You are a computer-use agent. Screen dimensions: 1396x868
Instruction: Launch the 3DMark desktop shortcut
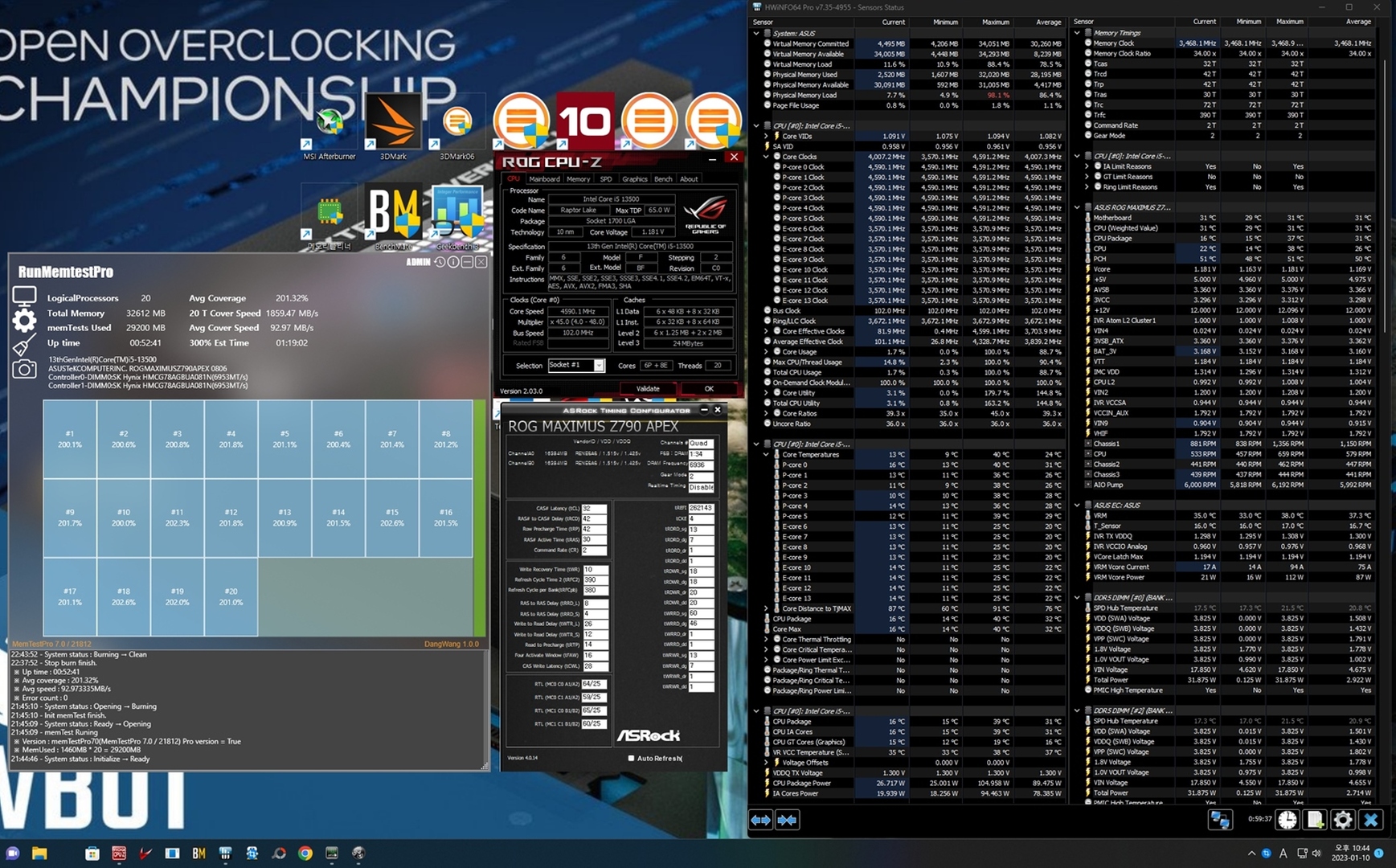(x=393, y=127)
